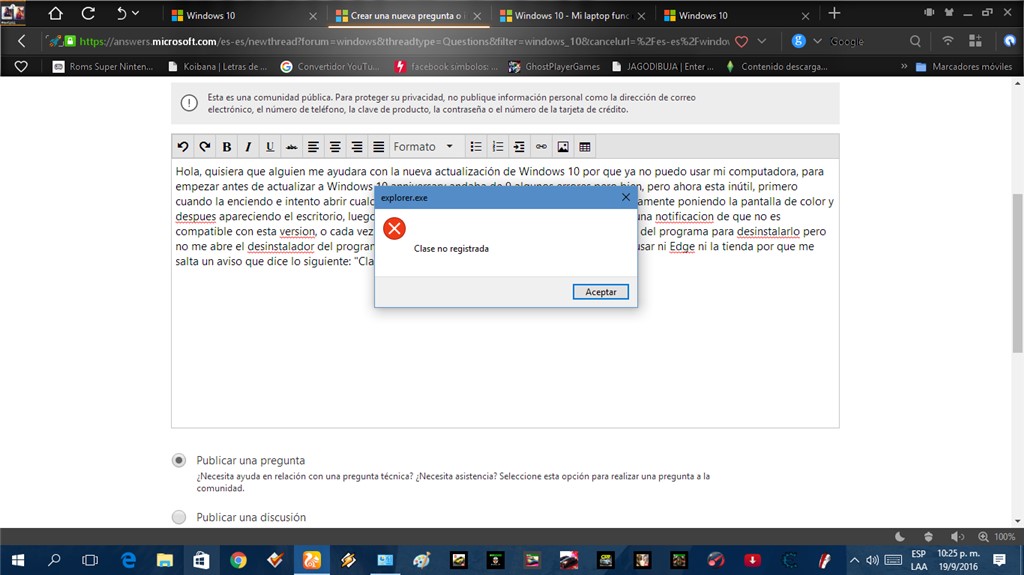Align text right in editor
This screenshot has height=575, width=1024.
(357, 147)
